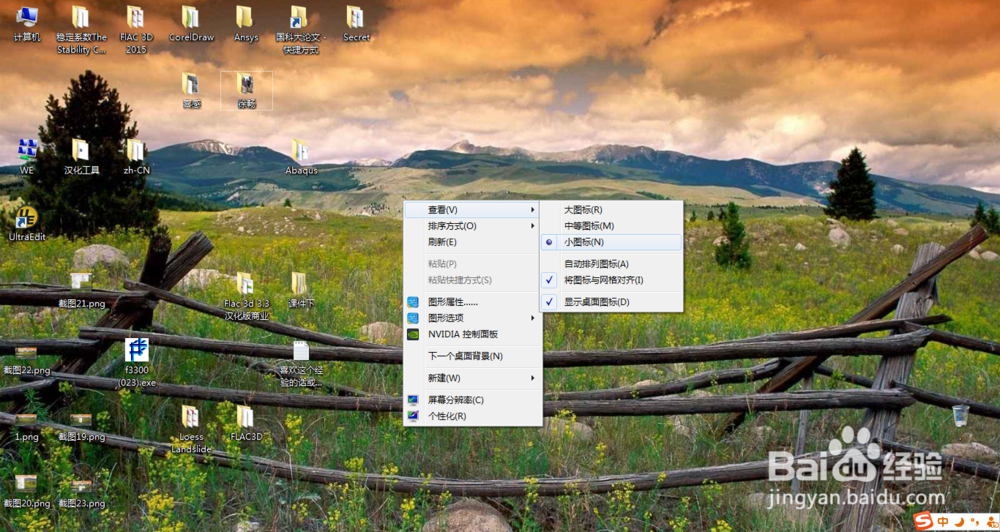Click the Sogou input method S logo
The height and width of the screenshot is (532, 1000).
[x=922, y=521]
